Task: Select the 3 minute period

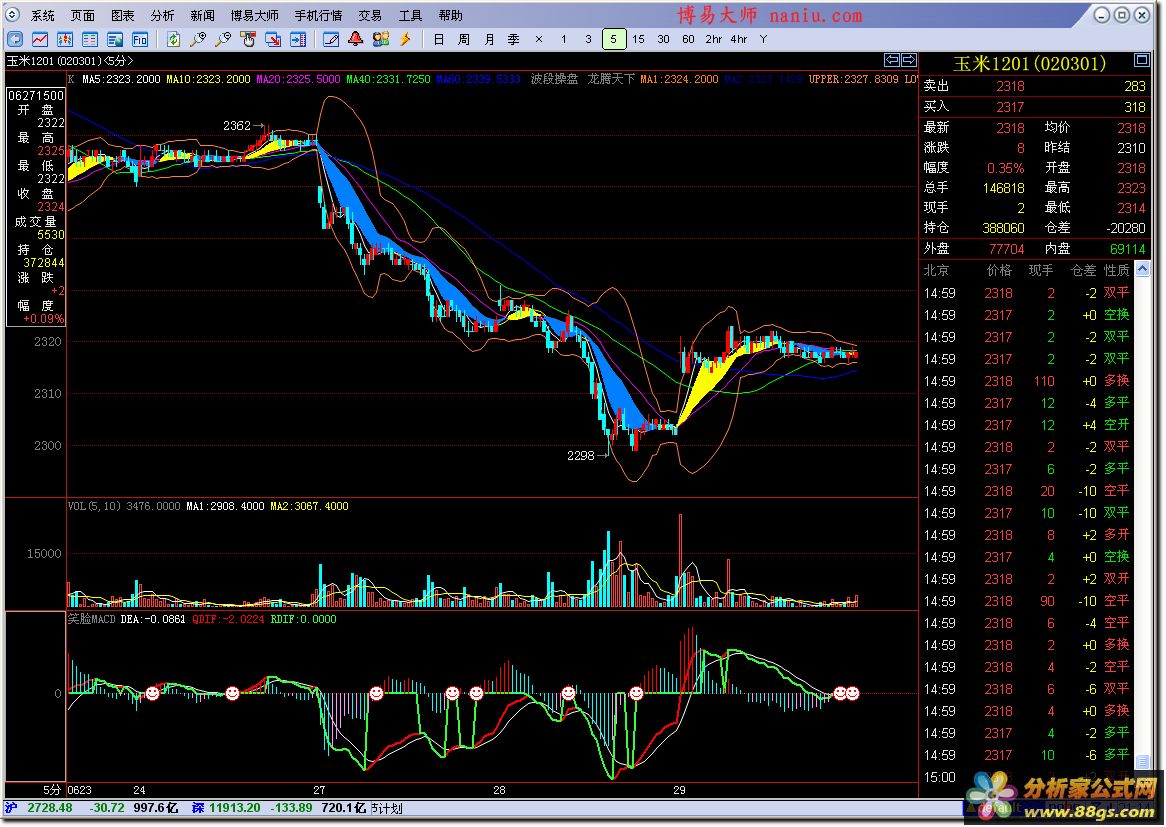Action: [588, 39]
